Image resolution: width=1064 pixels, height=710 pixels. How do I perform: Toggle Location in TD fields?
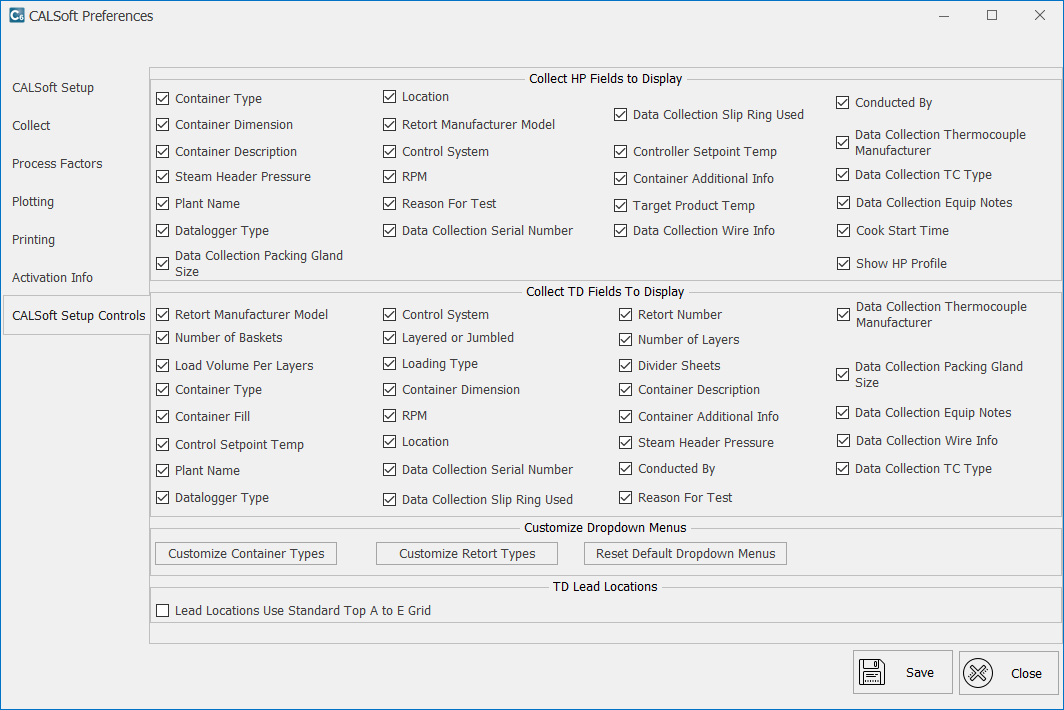(x=390, y=442)
